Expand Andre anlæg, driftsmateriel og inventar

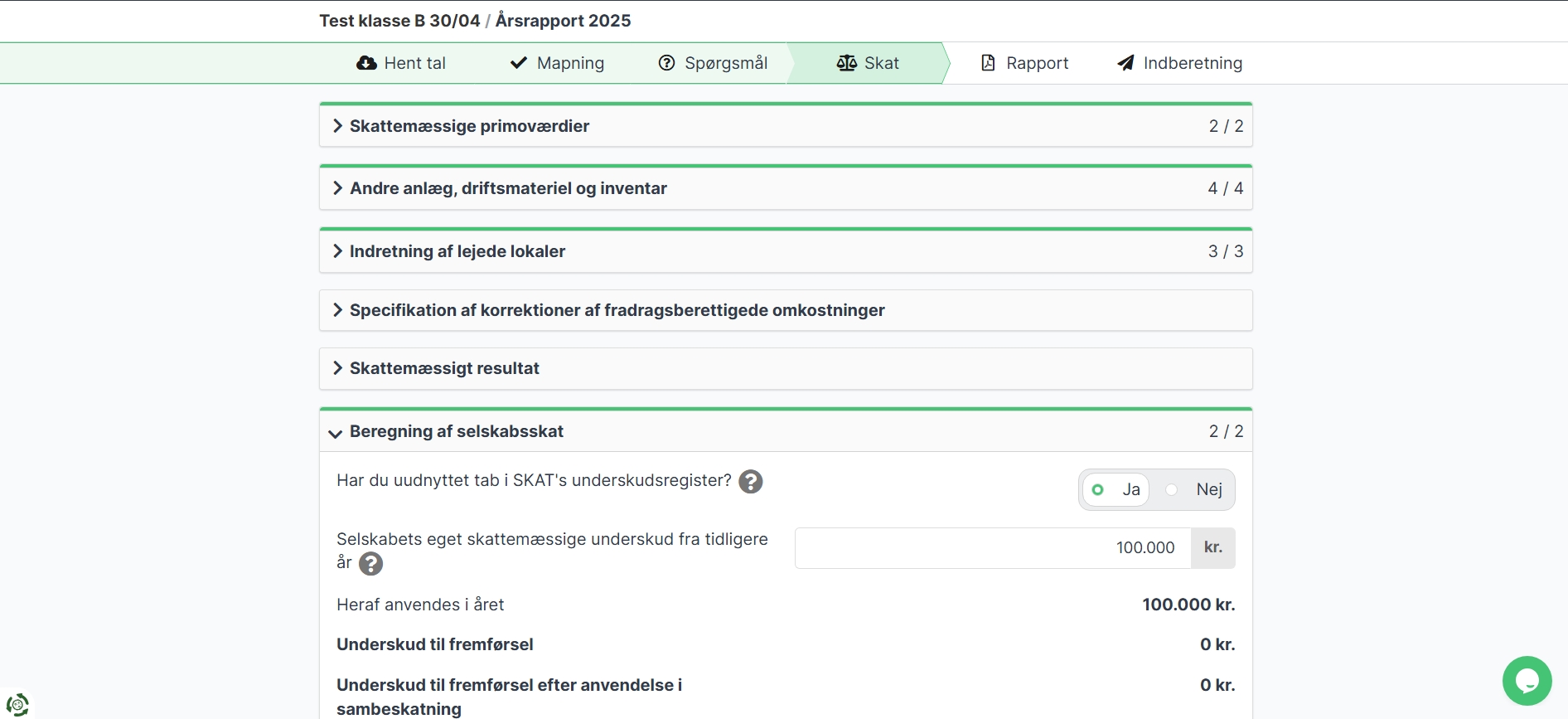pos(507,188)
